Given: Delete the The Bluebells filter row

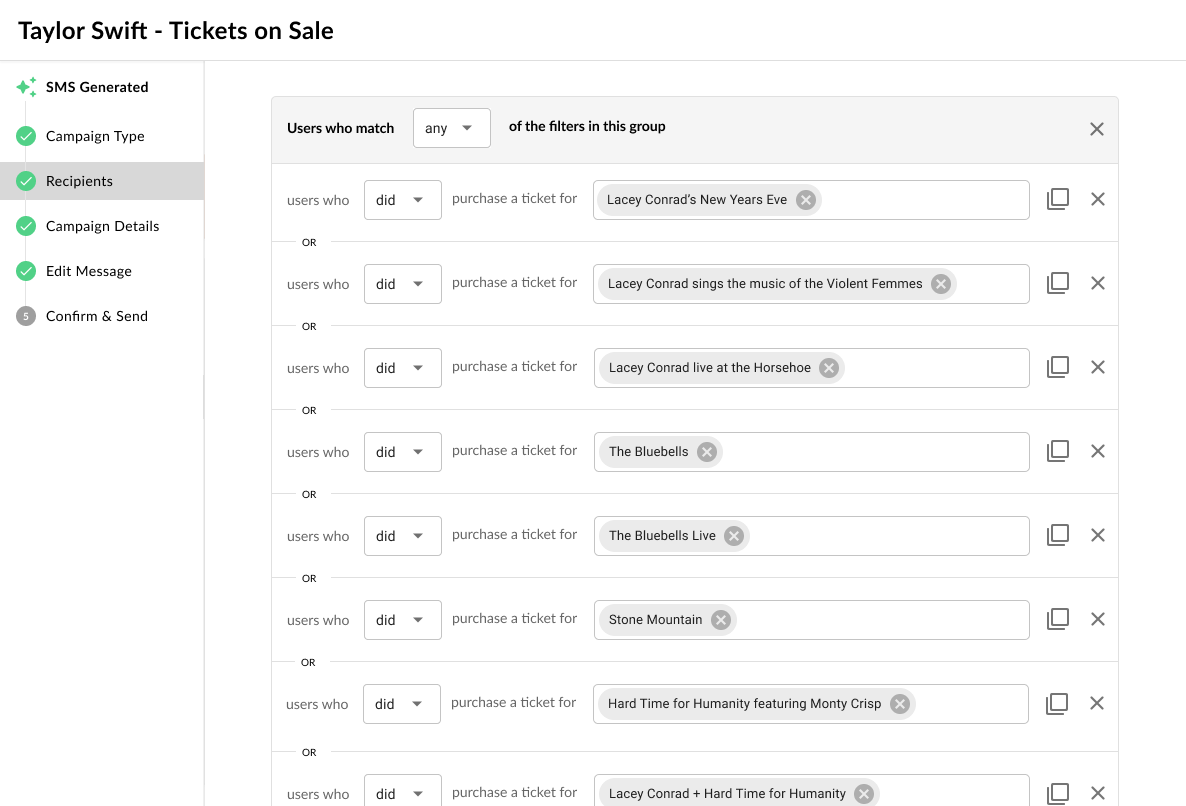Looking at the screenshot, I should pos(1098,451).
